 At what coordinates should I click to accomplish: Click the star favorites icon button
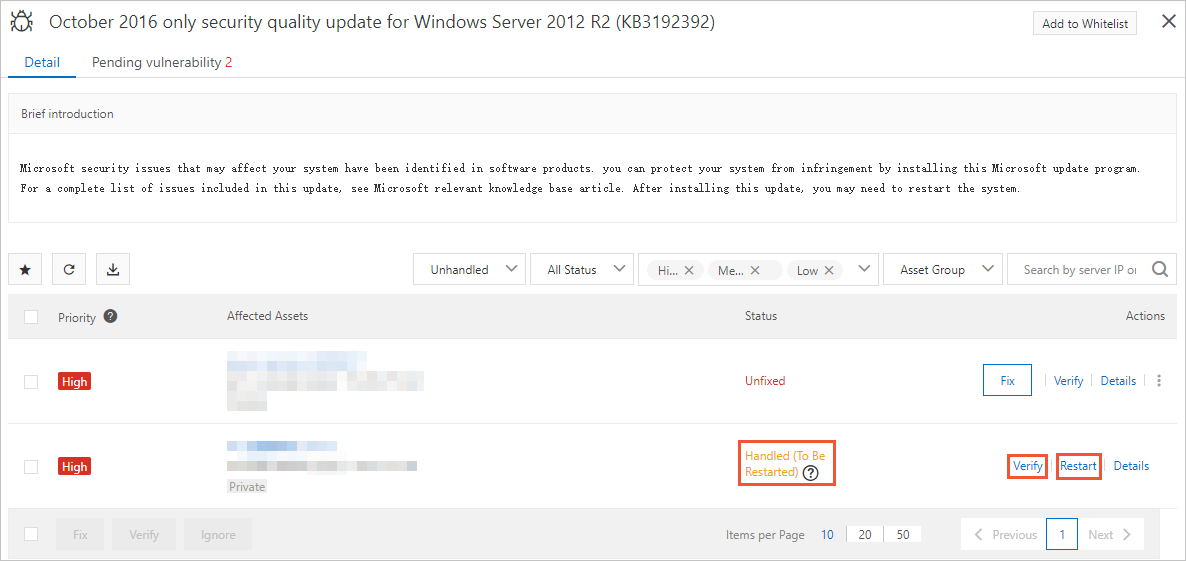(25, 269)
